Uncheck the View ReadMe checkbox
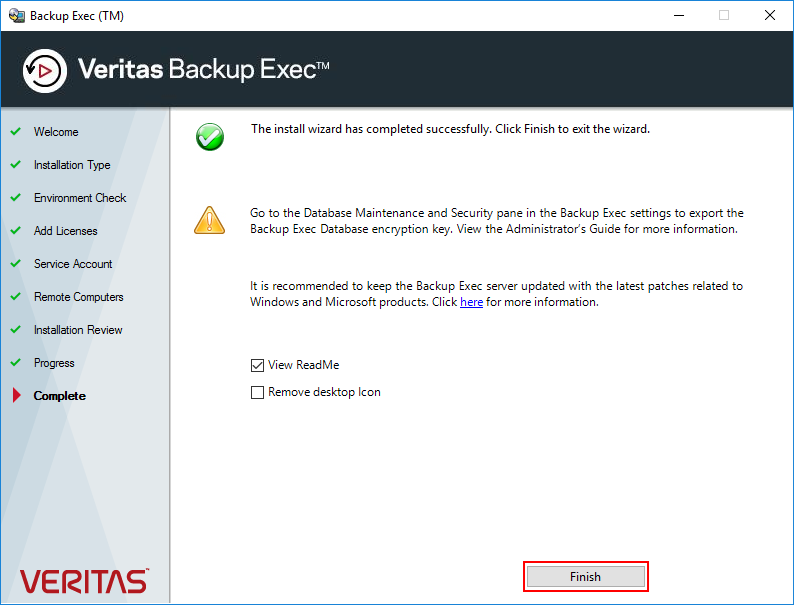 click(x=257, y=365)
